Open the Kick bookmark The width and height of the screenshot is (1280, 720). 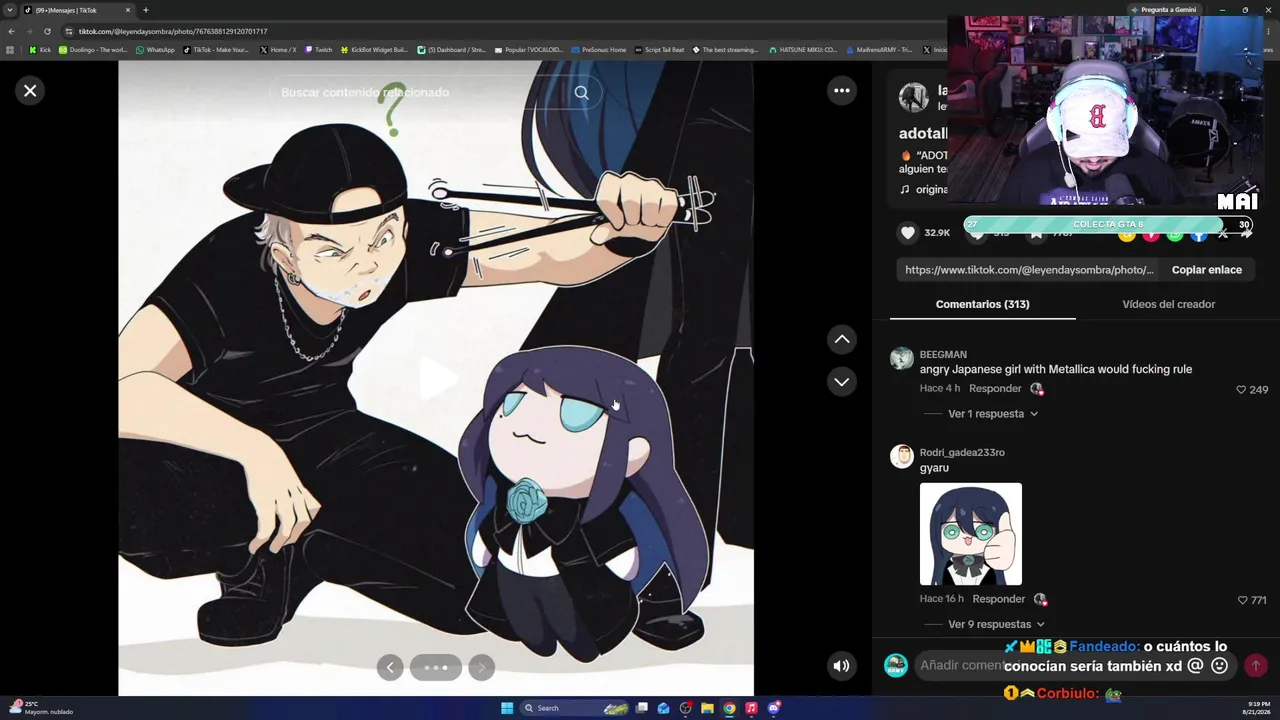[x=40, y=49]
